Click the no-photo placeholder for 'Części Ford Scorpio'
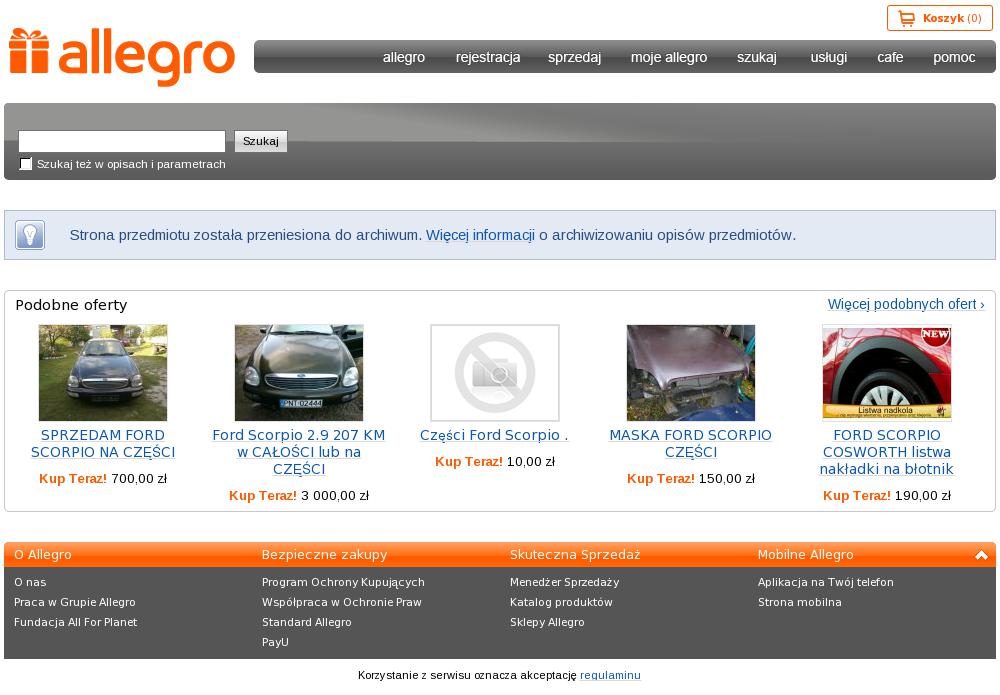 pyautogui.click(x=495, y=372)
